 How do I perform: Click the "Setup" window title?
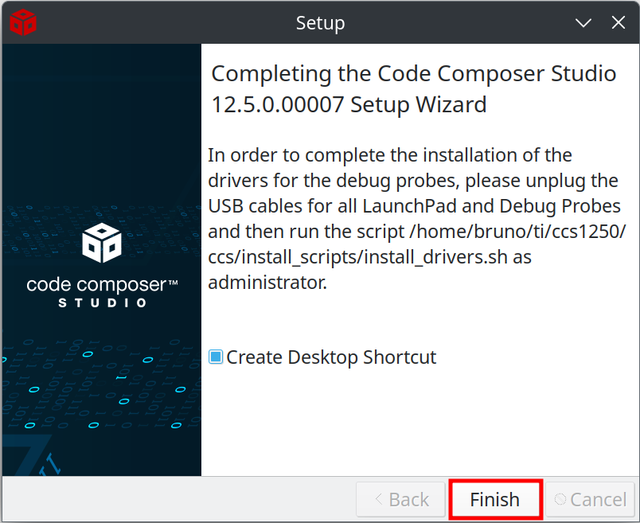point(320,23)
